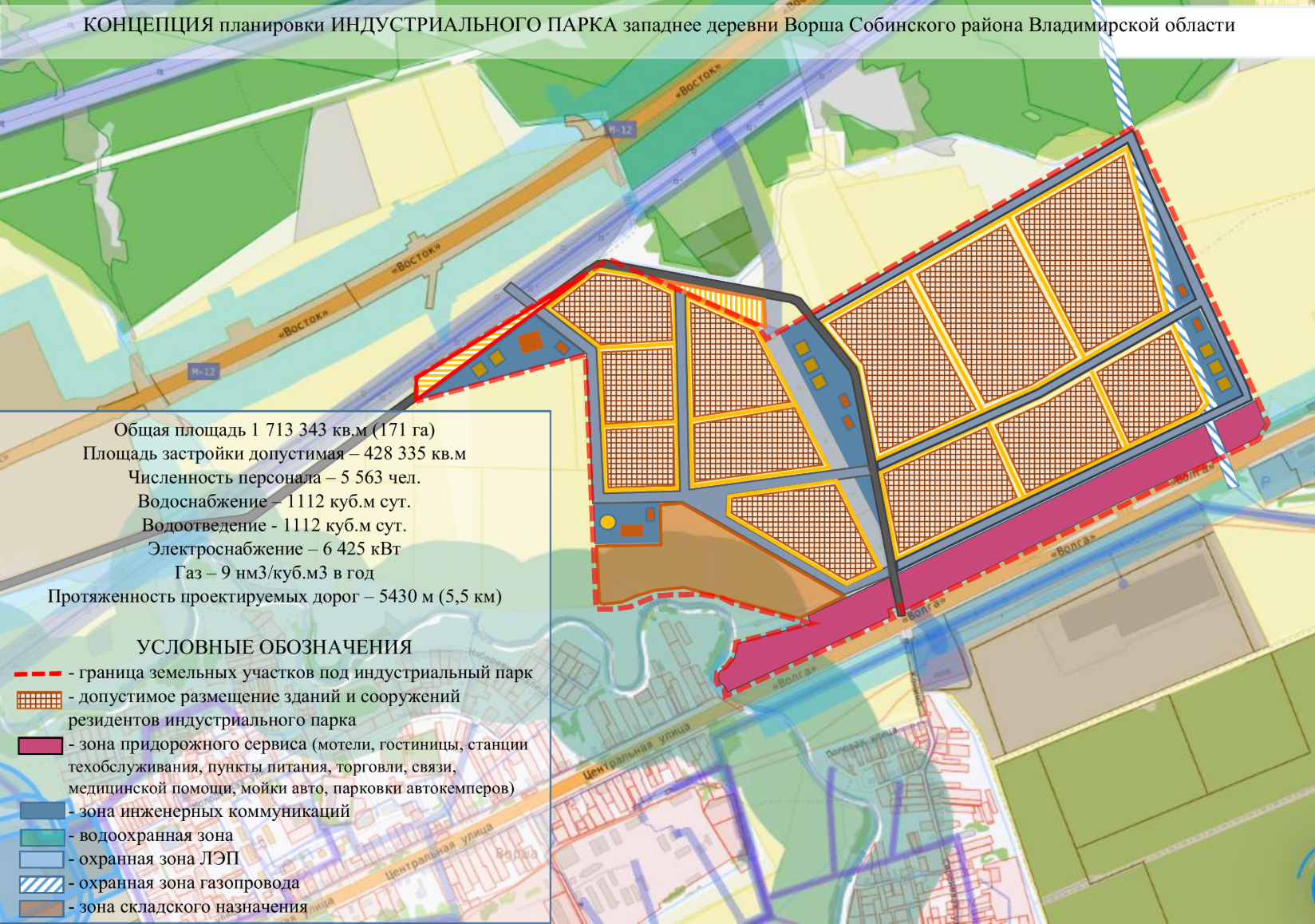Click legend text 'граница земельных участков под индустриальный парк'

pos(306,673)
